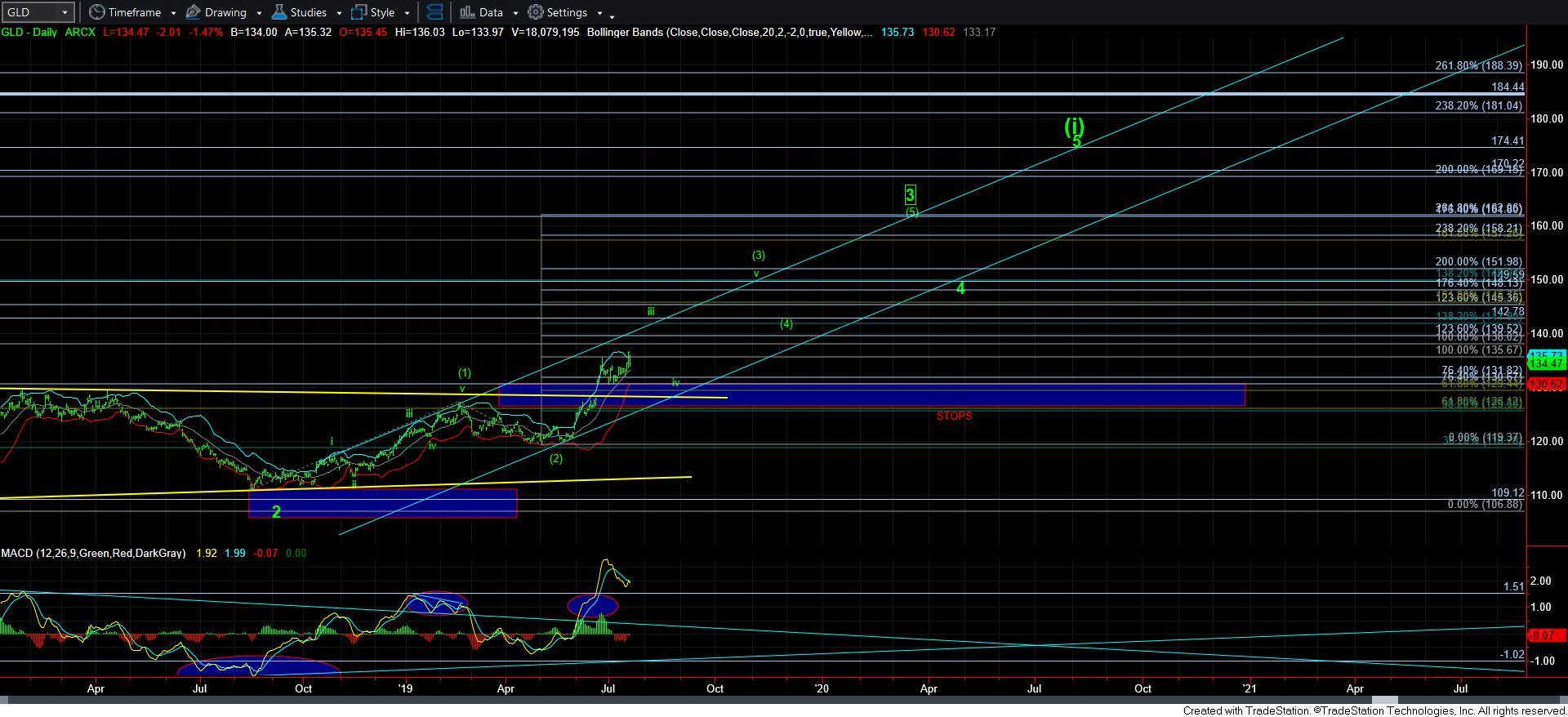Expand the Studies dropdown arrow
1568x717 pixels.
[340, 13]
